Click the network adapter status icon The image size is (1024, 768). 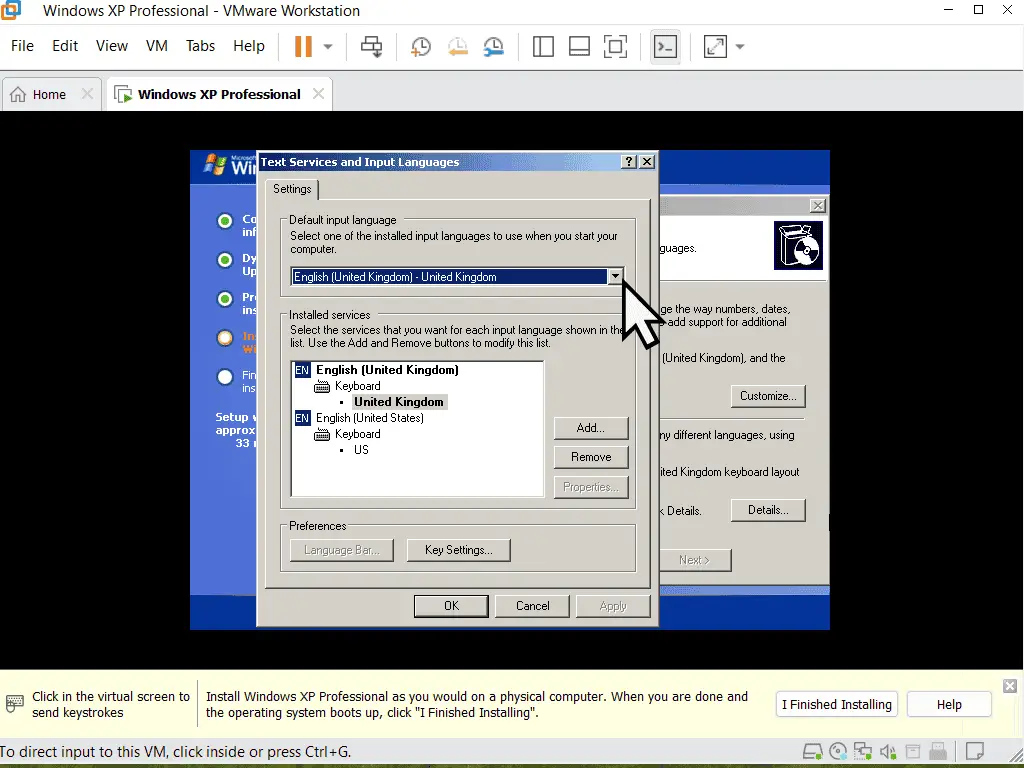tap(863, 752)
